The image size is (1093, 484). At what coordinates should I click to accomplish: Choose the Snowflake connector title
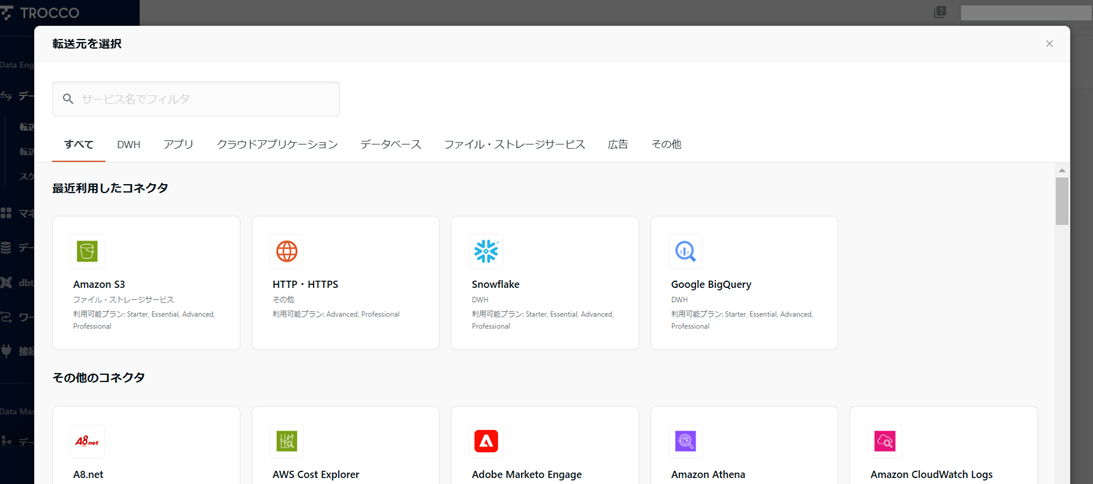click(496, 285)
